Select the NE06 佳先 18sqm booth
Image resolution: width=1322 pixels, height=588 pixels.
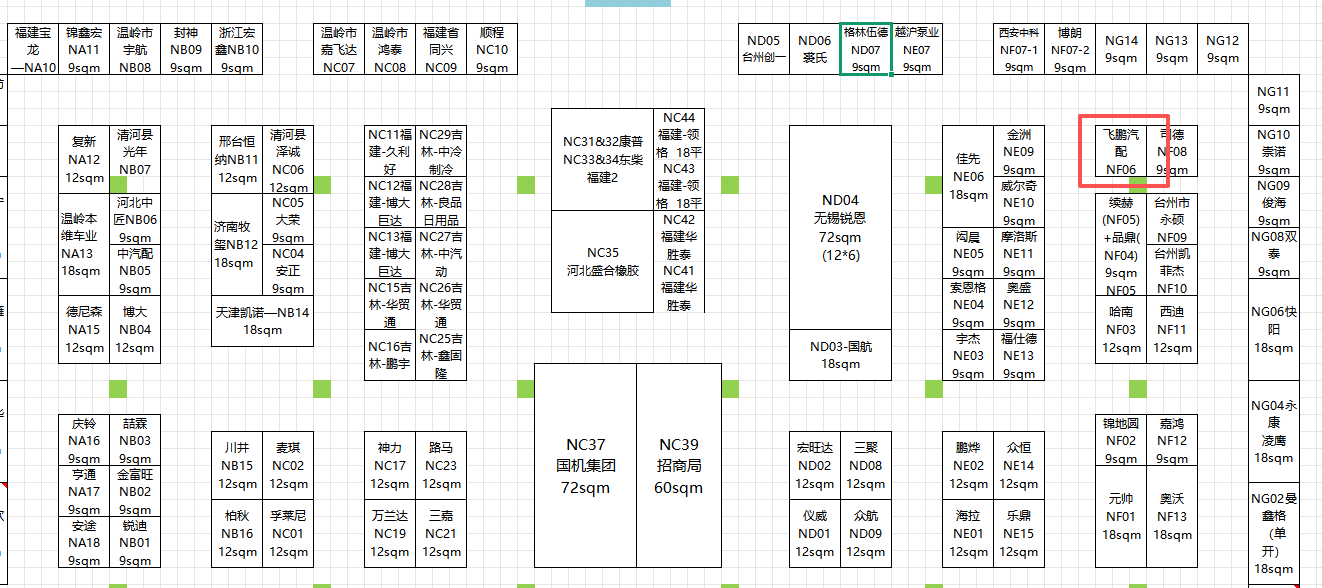pos(968,176)
